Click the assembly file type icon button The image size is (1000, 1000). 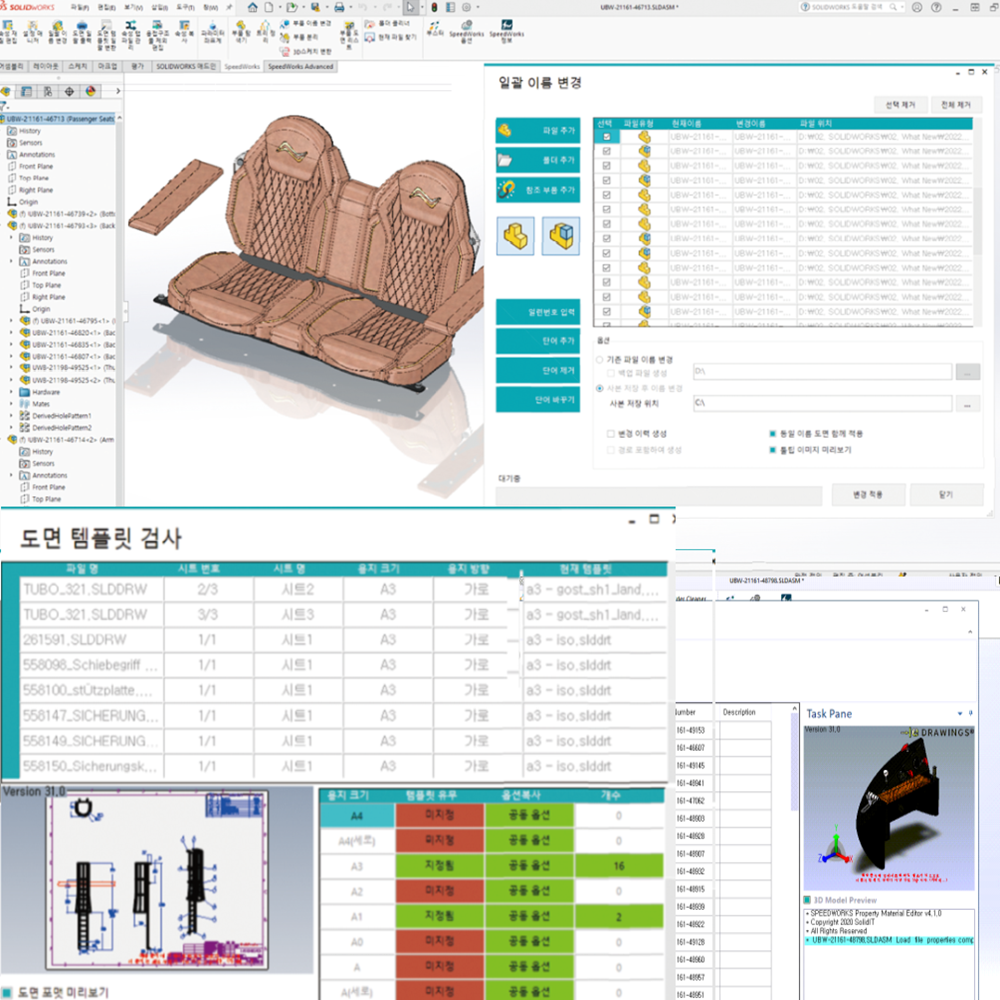(x=560, y=237)
